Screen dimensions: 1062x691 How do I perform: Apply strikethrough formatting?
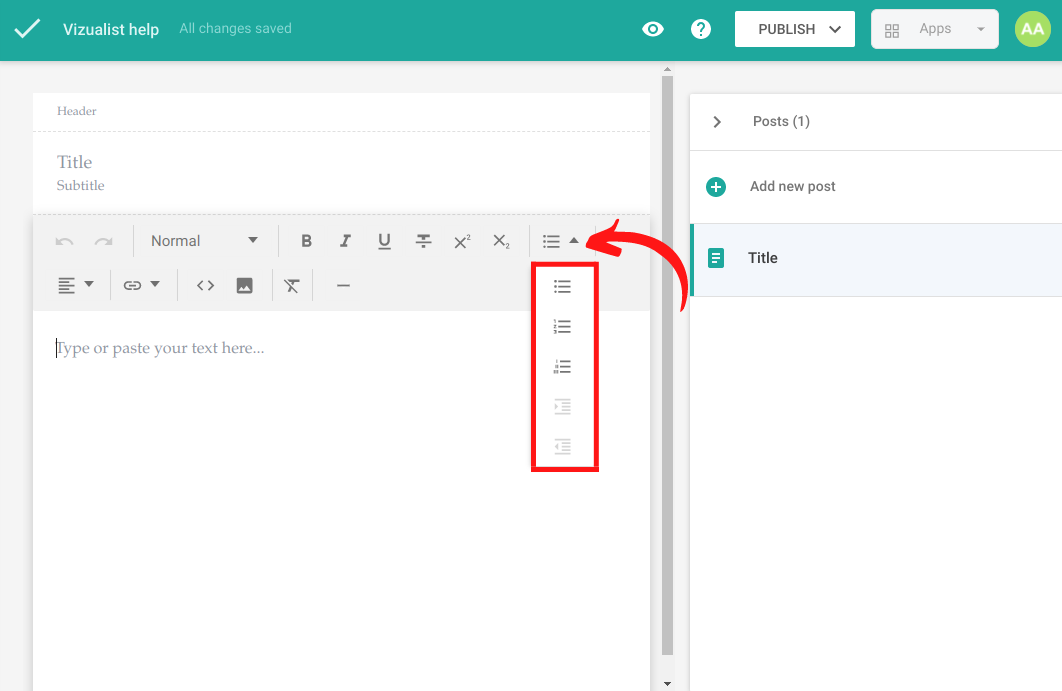(423, 241)
